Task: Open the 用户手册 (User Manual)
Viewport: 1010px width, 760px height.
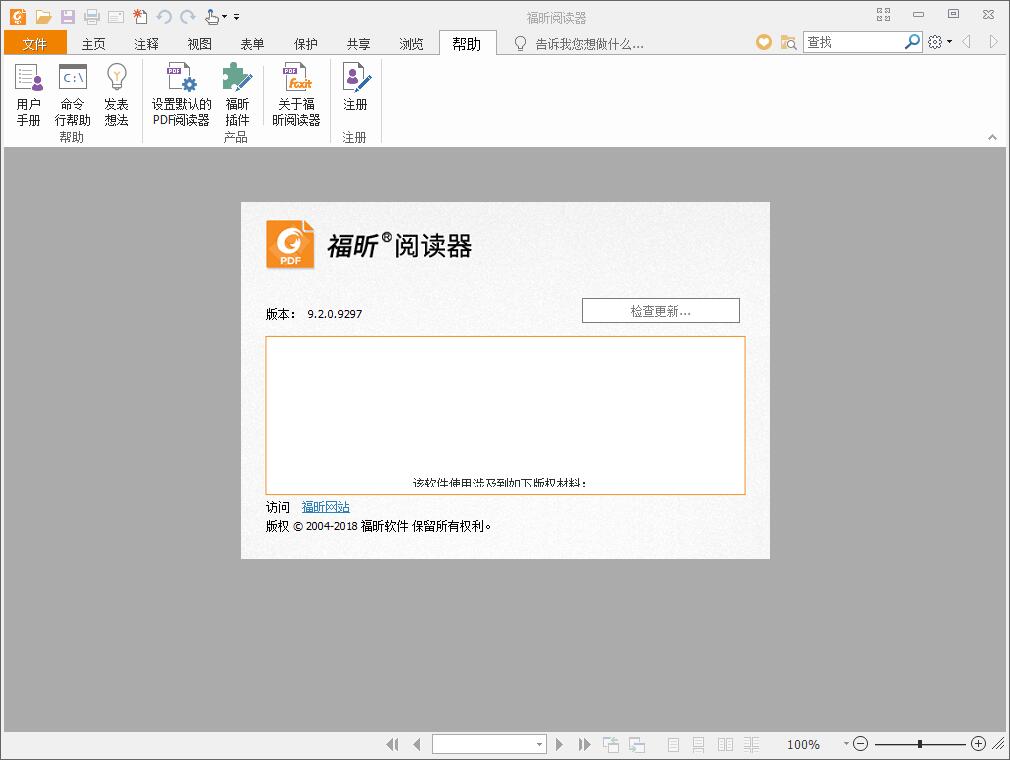Action: coord(28,95)
